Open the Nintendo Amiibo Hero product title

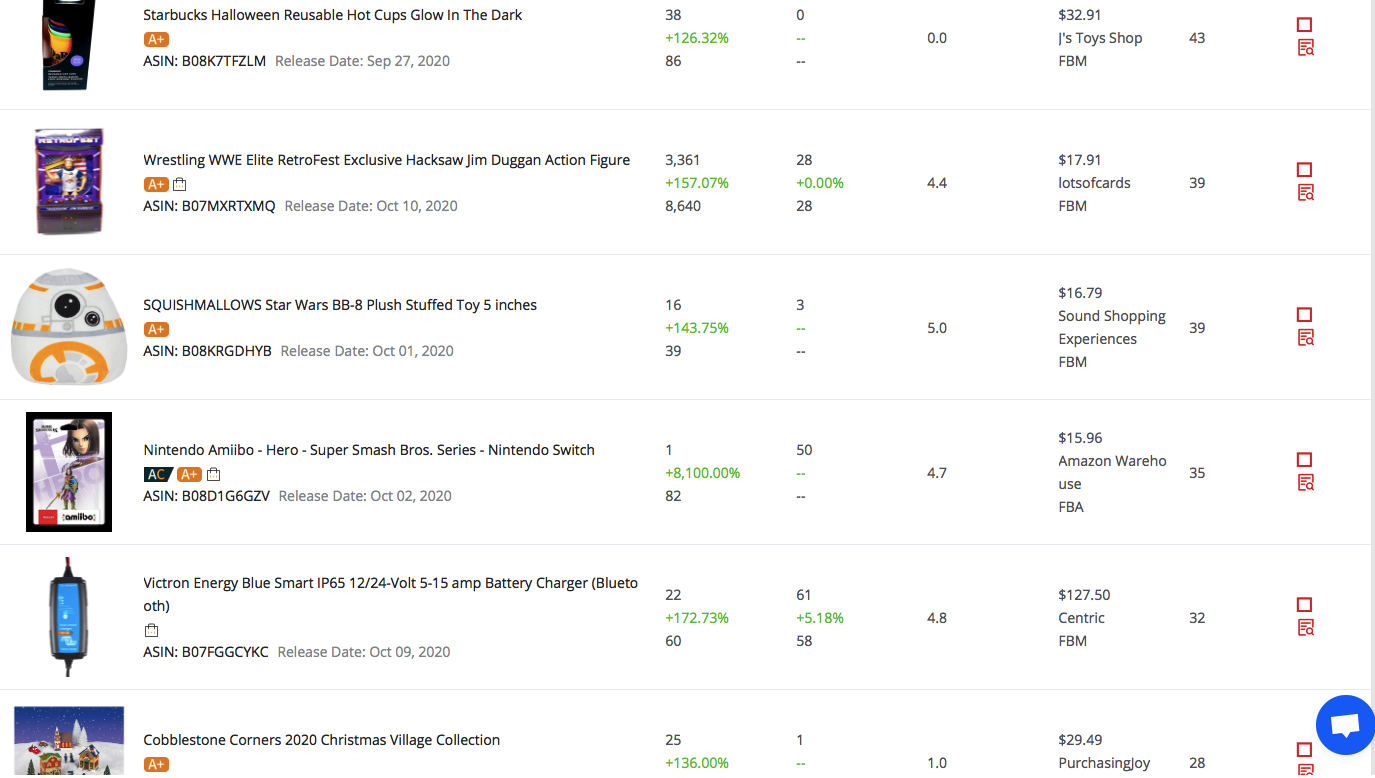[369, 450]
